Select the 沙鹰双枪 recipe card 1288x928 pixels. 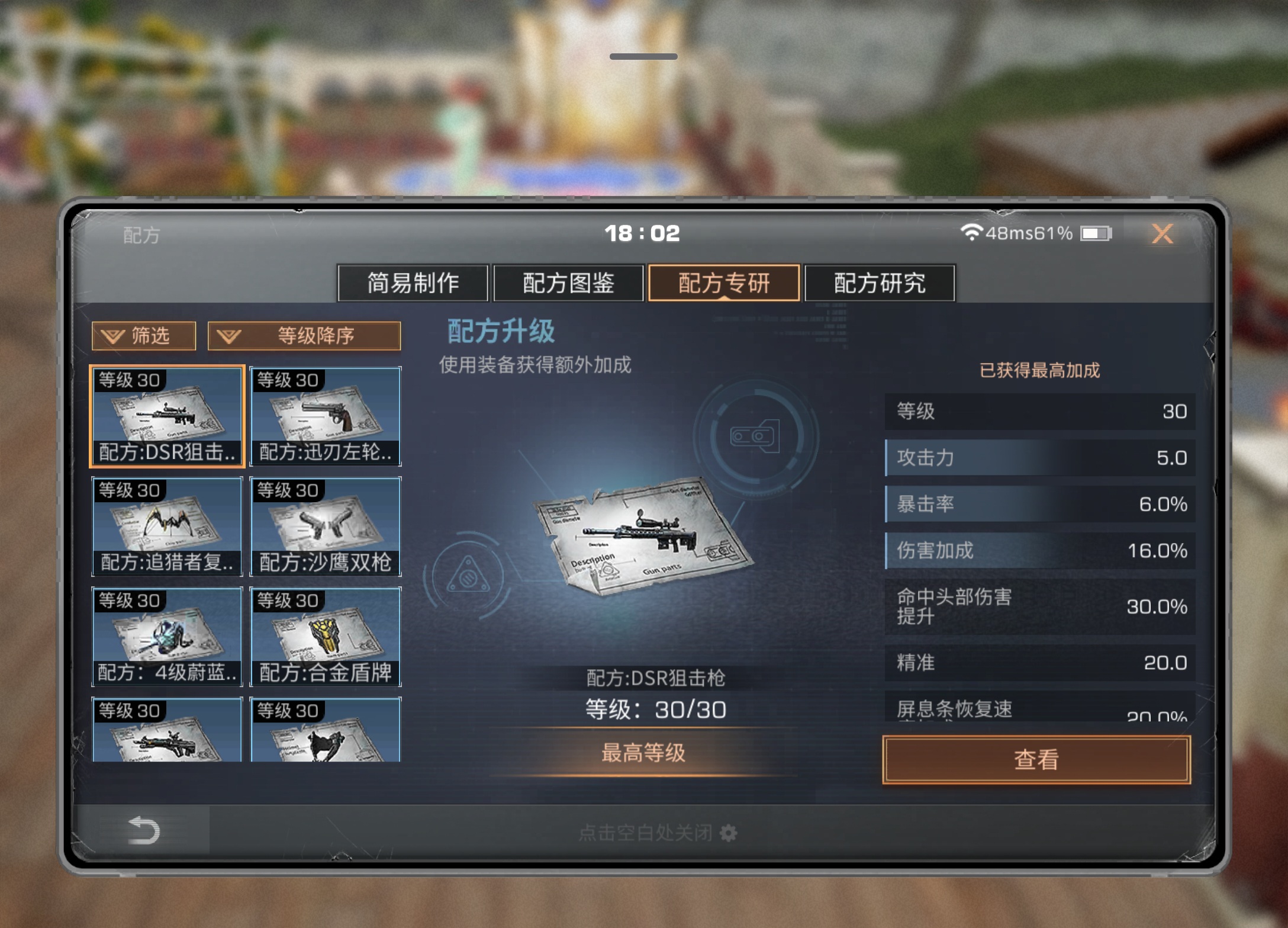(x=326, y=526)
